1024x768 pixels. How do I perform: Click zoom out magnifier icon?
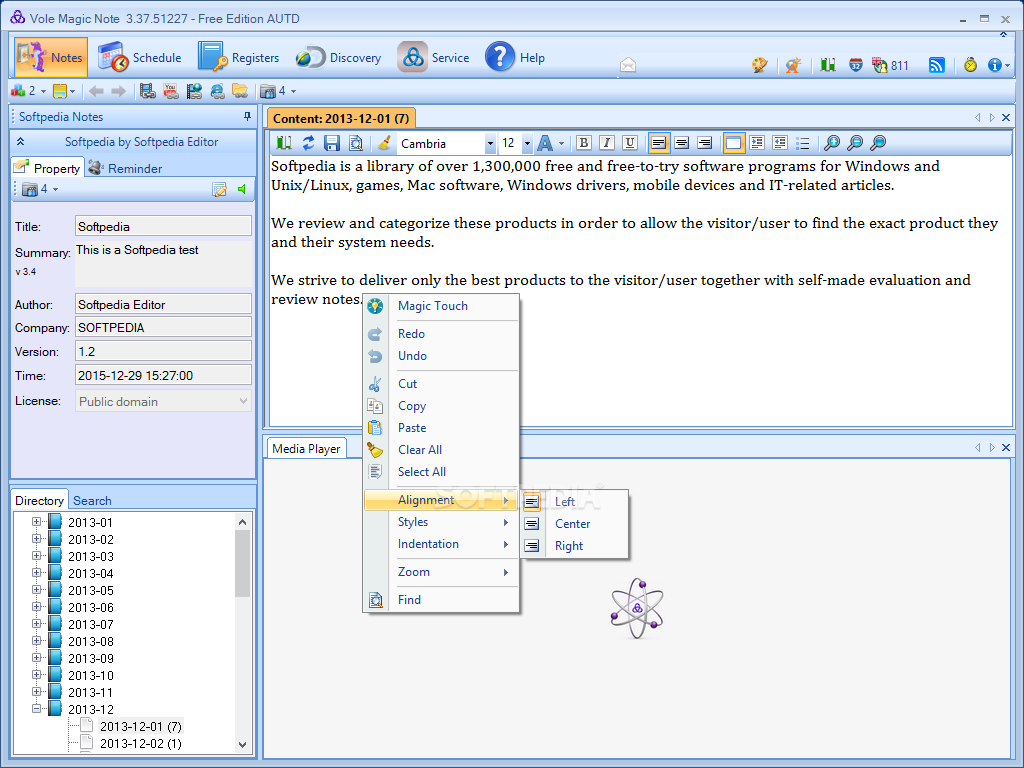tap(855, 143)
